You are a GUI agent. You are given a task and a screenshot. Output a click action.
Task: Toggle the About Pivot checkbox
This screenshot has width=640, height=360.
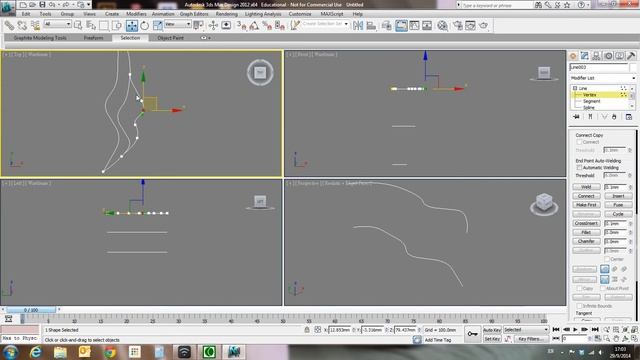tap(603, 289)
